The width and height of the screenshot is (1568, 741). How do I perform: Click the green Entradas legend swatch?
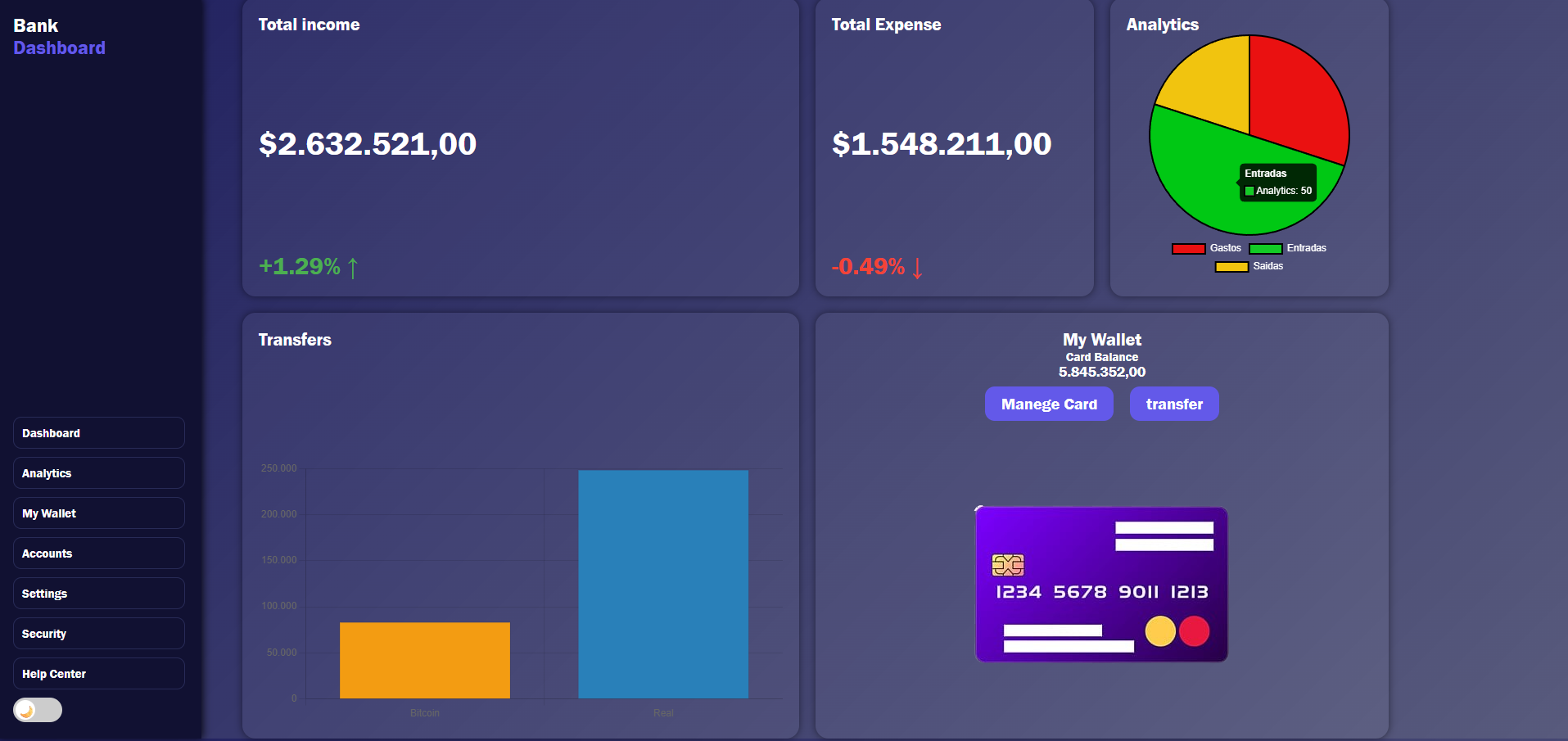1266,247
